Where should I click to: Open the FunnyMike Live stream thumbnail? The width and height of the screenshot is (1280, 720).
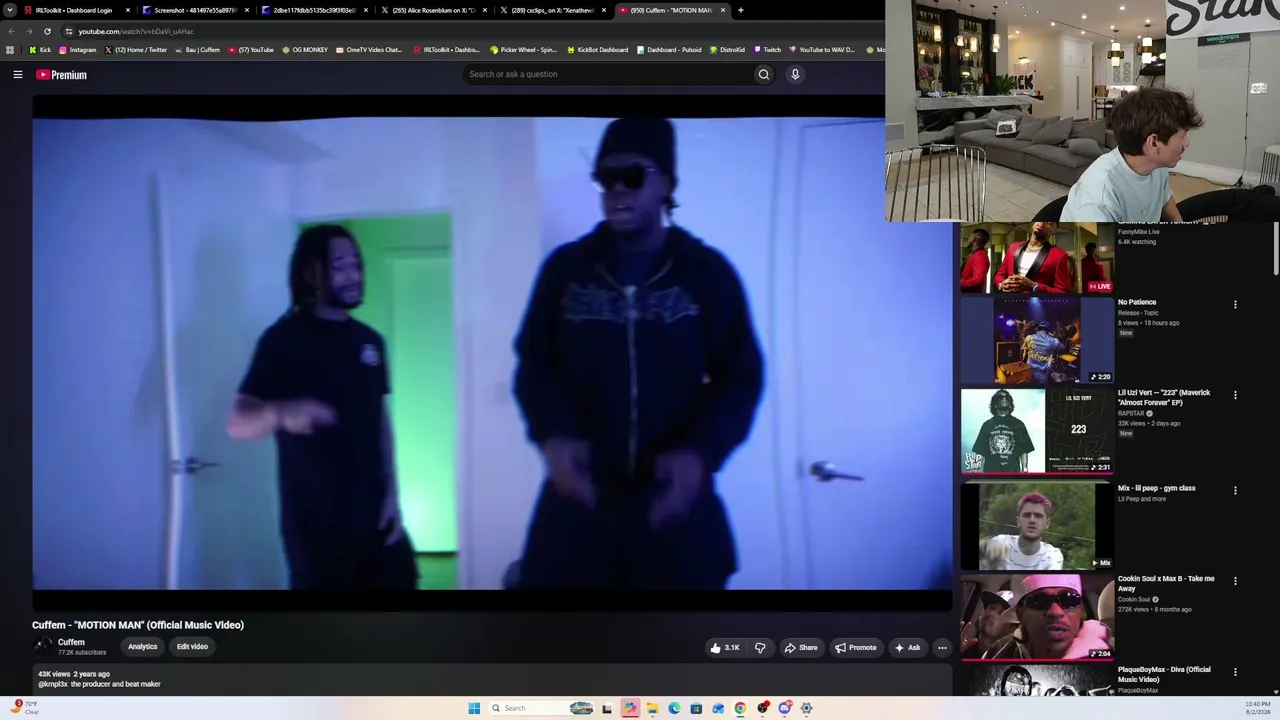coord(1037,258)
